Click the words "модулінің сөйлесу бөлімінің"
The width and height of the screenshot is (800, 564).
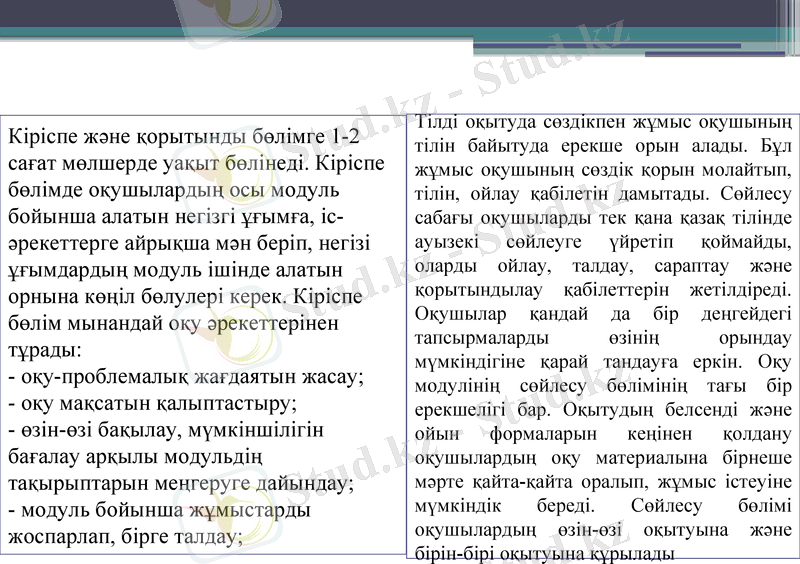click(551, 386)
